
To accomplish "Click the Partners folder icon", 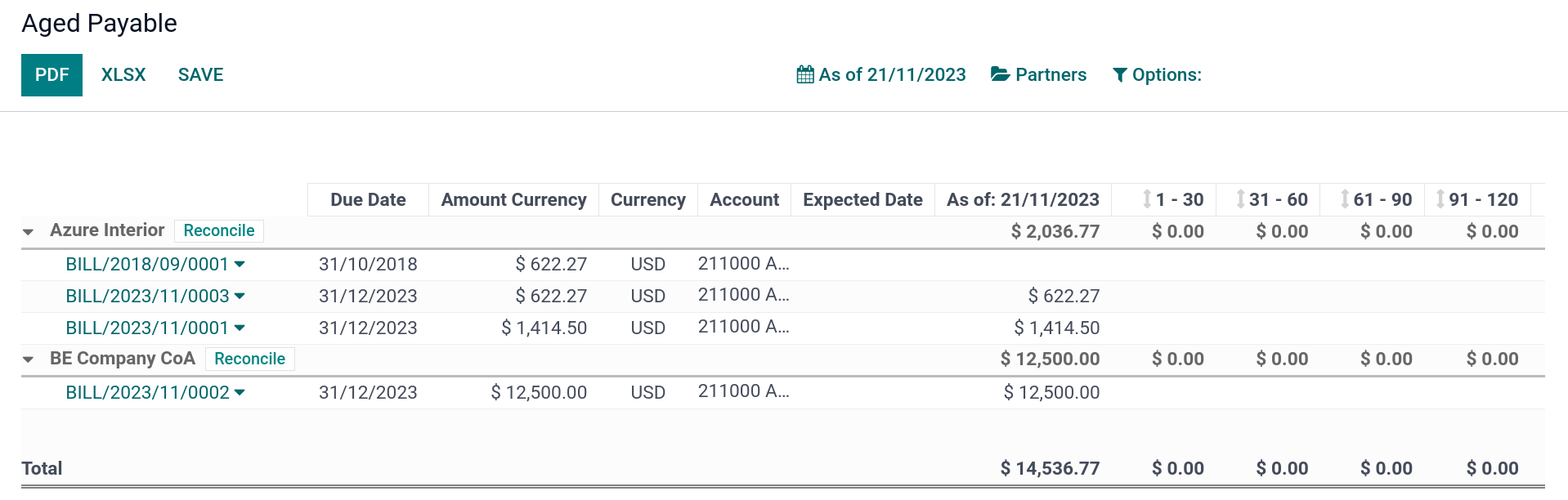I will pos(1000,74).
